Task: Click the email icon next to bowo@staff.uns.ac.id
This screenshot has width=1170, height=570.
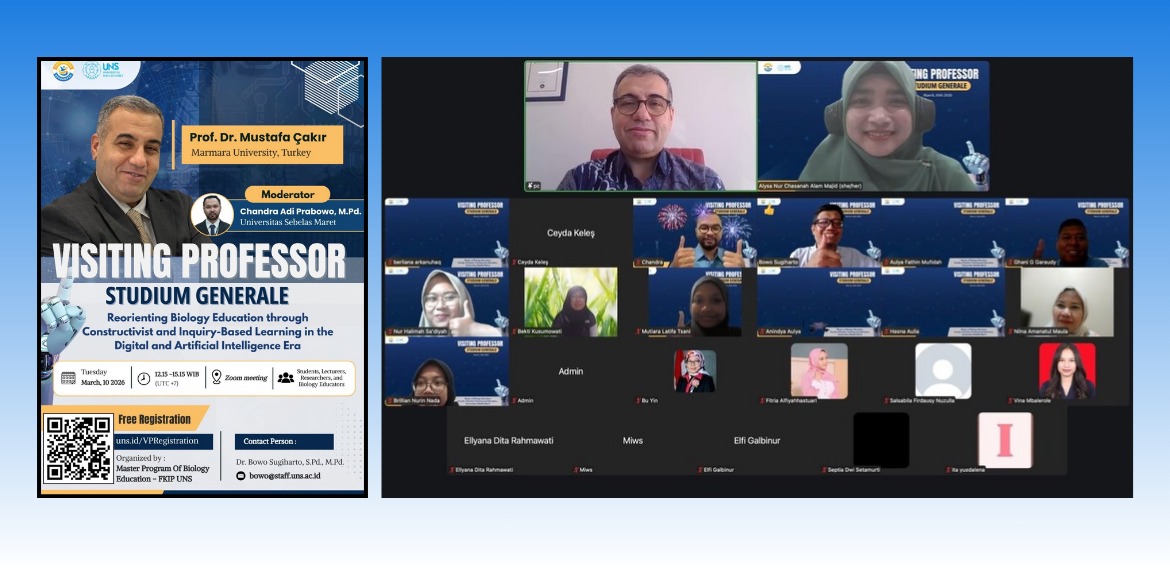Action: click(x=240, y=476)
